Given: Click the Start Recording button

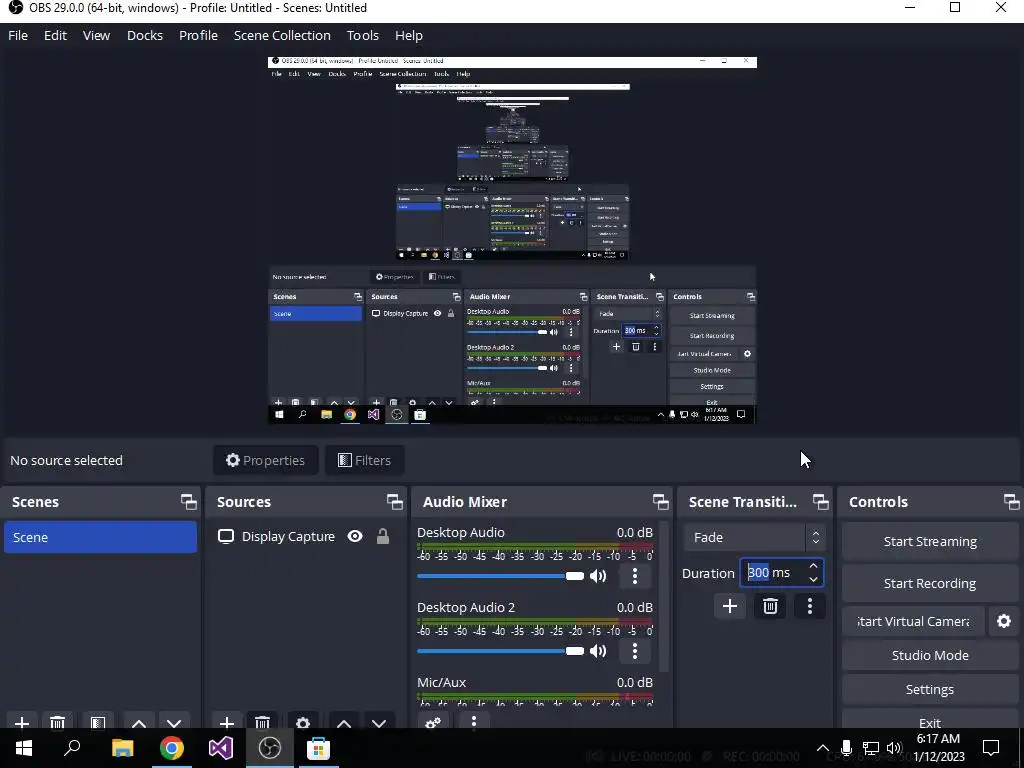Looking at the screenshot, I should coord(930,583).
